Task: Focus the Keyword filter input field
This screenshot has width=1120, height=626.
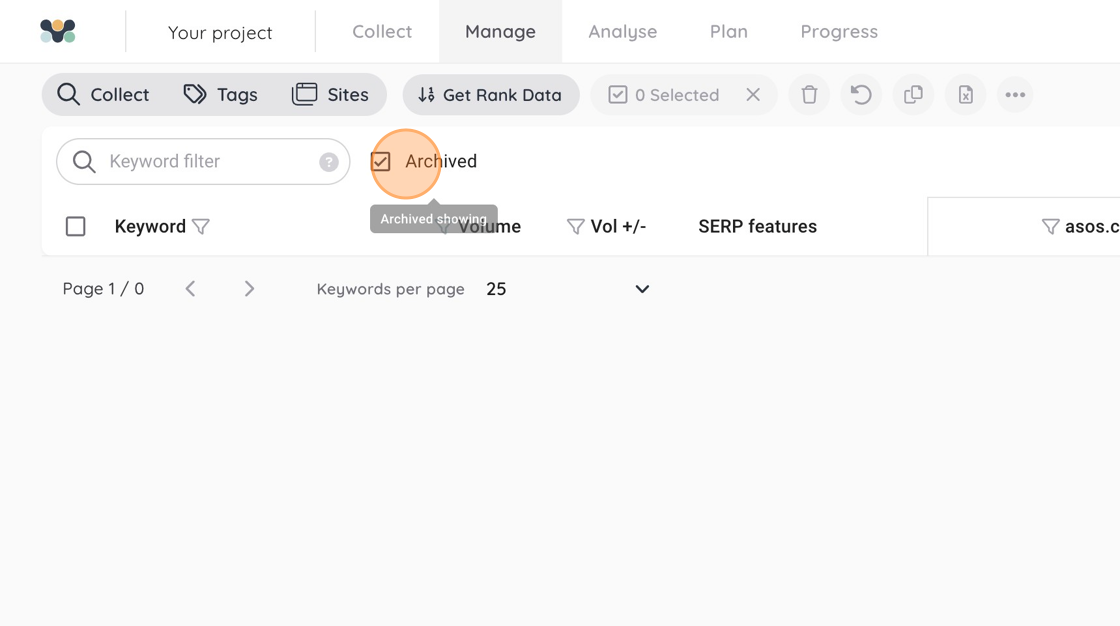Action: [x=203, y=162]
